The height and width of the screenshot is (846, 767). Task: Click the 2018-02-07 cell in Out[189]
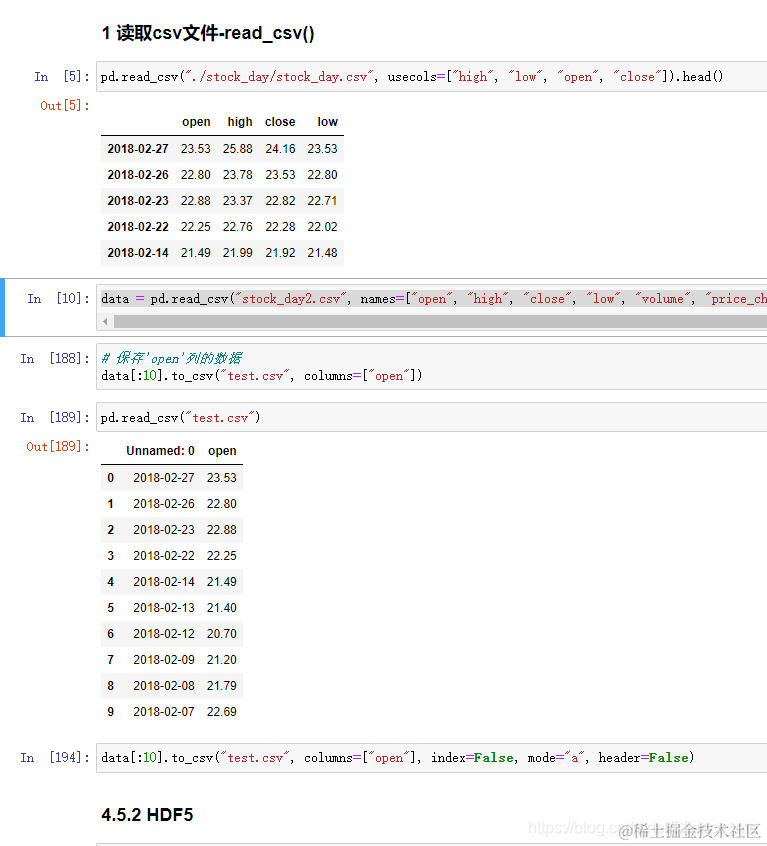click(x=164, y=712)
